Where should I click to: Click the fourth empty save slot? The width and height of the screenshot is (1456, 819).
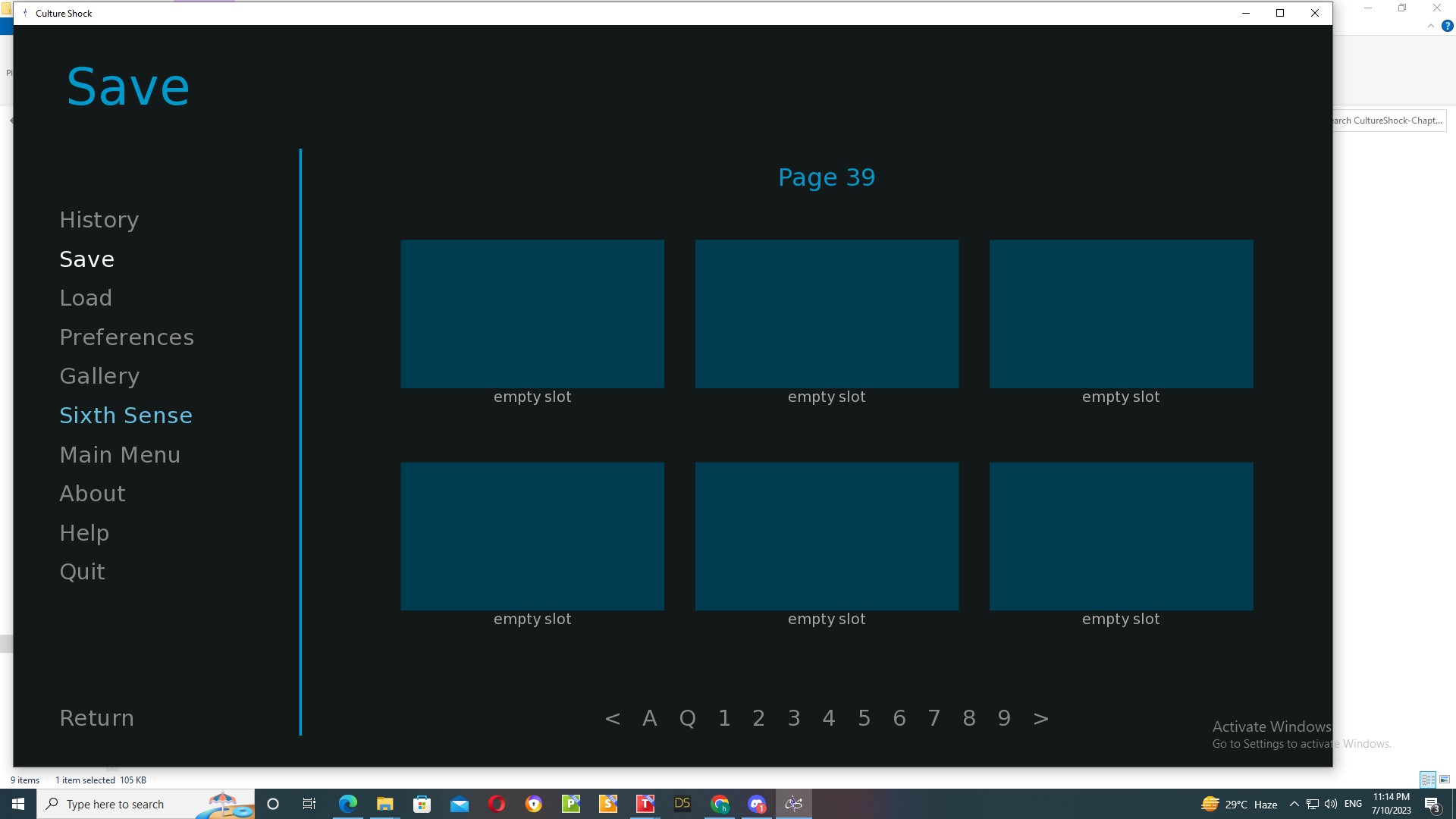(x=532, y=536)
